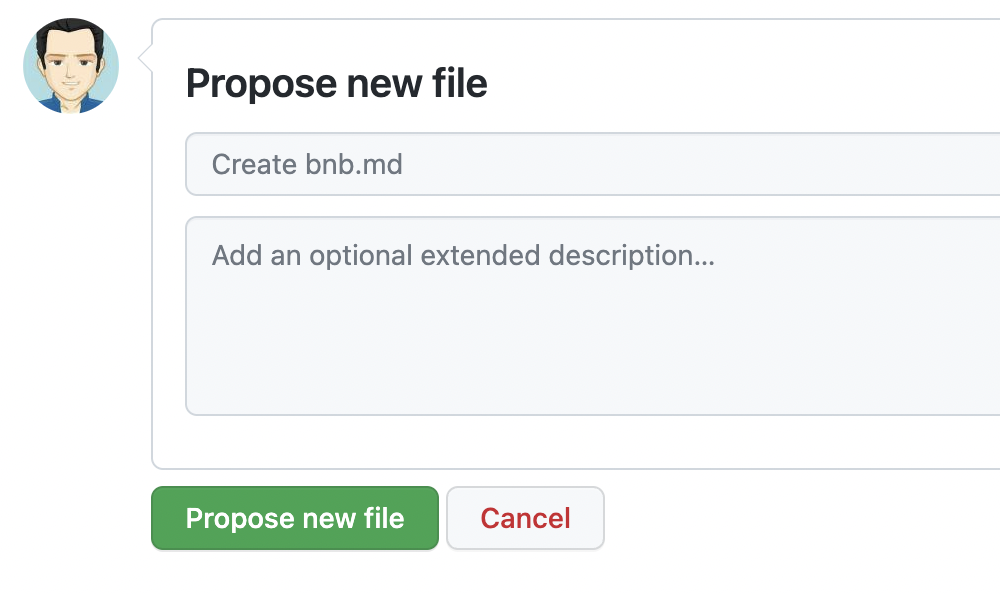Click the user avatar image
The height and width of the screenshot is (594, 1000).
[71, 66]
